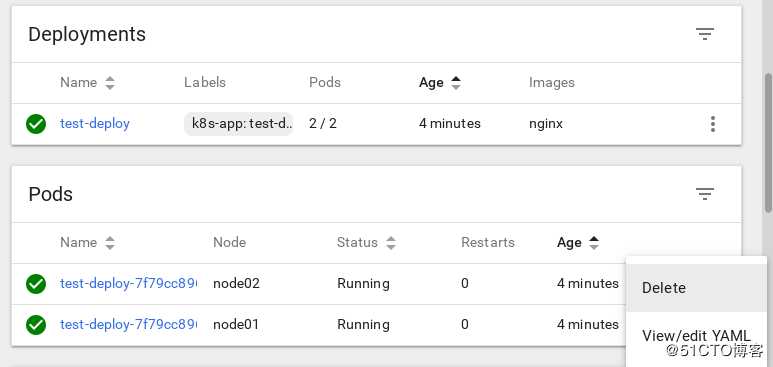The image size is (773, 367).
Task: Click the node02 cell
Action: coord(236,284)
